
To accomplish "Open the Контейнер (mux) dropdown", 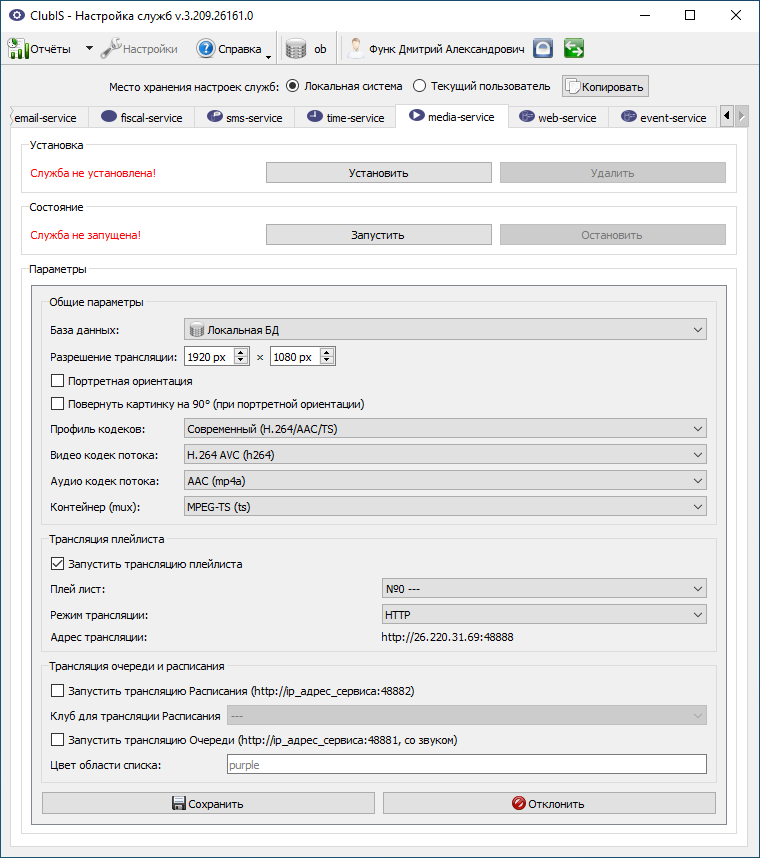I will click(x=445, y=507).
